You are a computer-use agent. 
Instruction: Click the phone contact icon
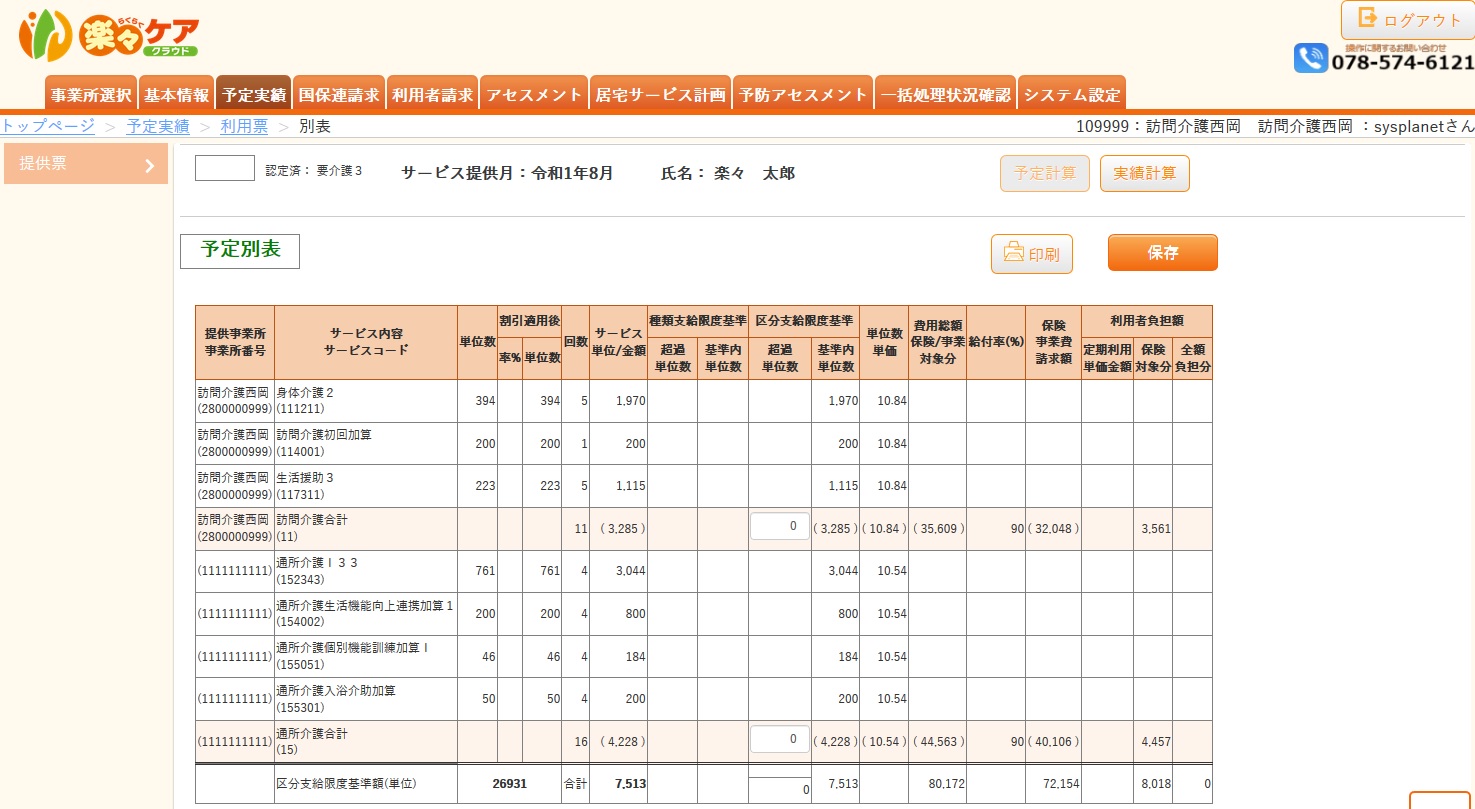pyautogui.click(x=1310, y=58)
